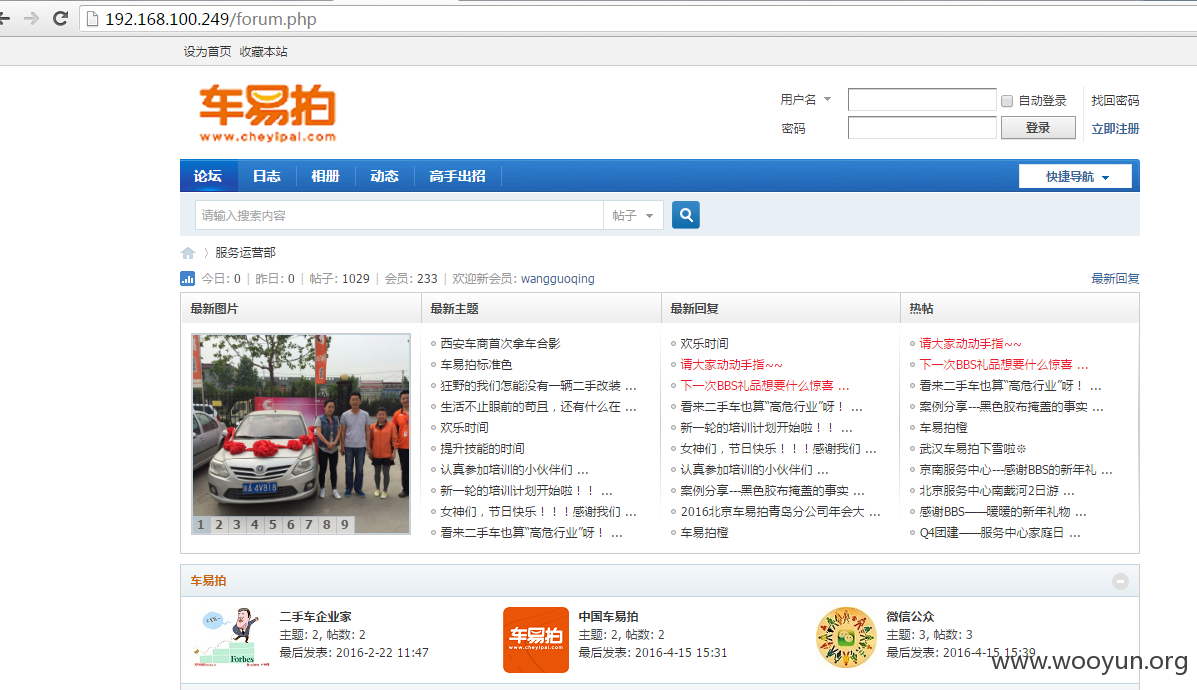
Task: Click the blue statistics chart icon
Action: 187,279
